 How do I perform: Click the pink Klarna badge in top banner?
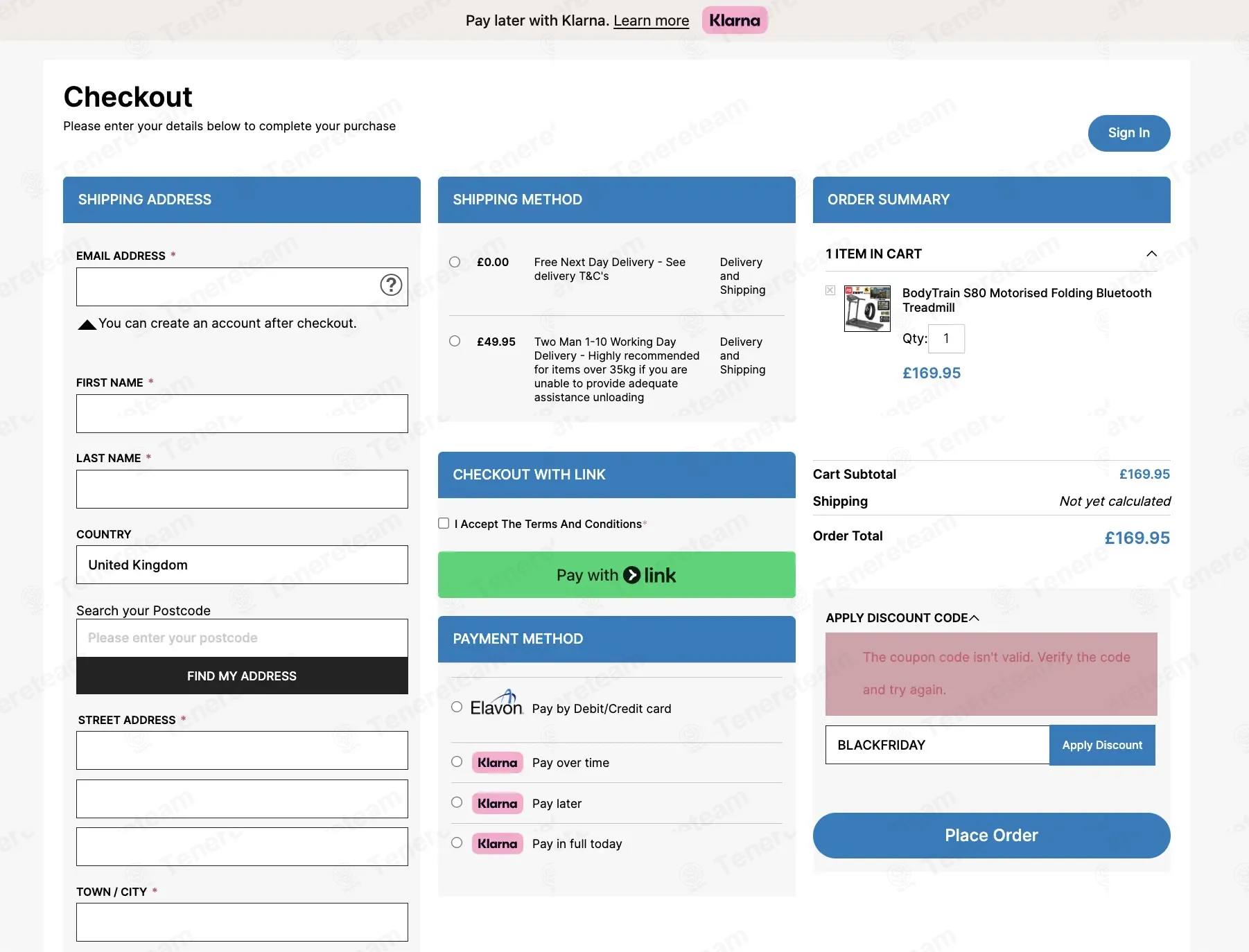coord(735,20)
